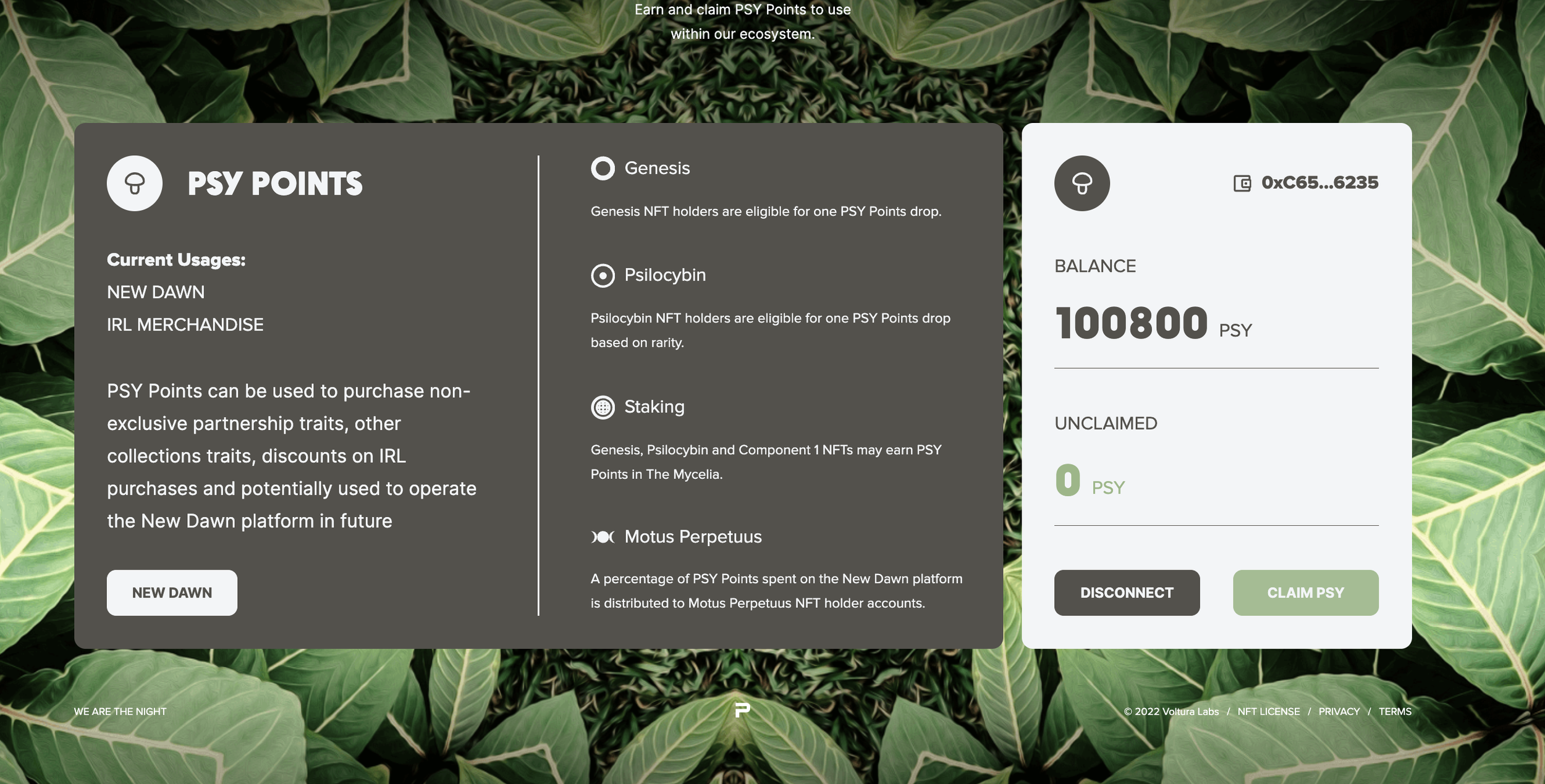This screenshot has width=1545, height=784.
Task: Click the Mycelia staking description
Action: click(x=766, y=462)
